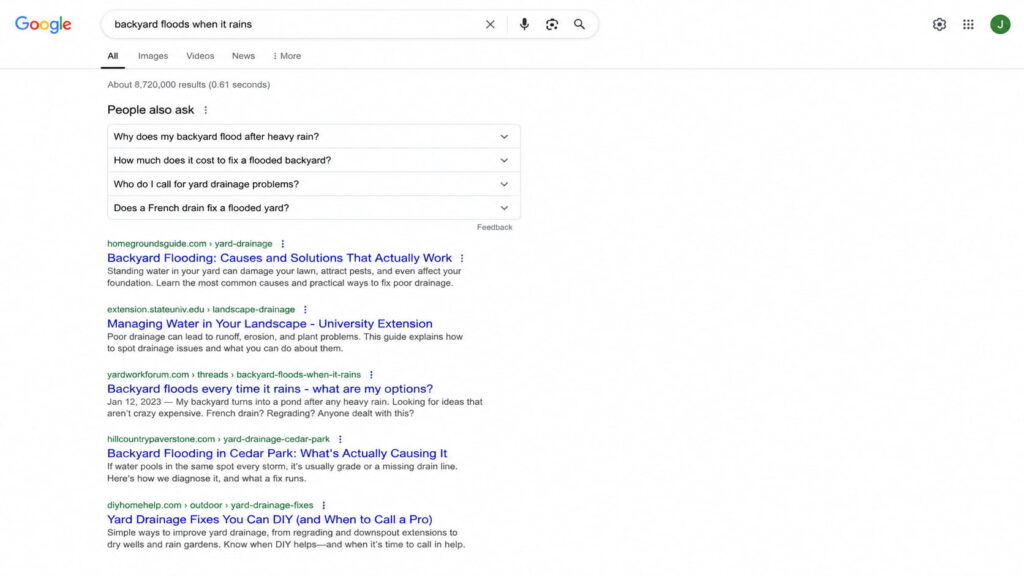Open 'Yard Drainage Fixes You Can DIY' result
This screenshot has height=576, width=1024.
[270, 519]
